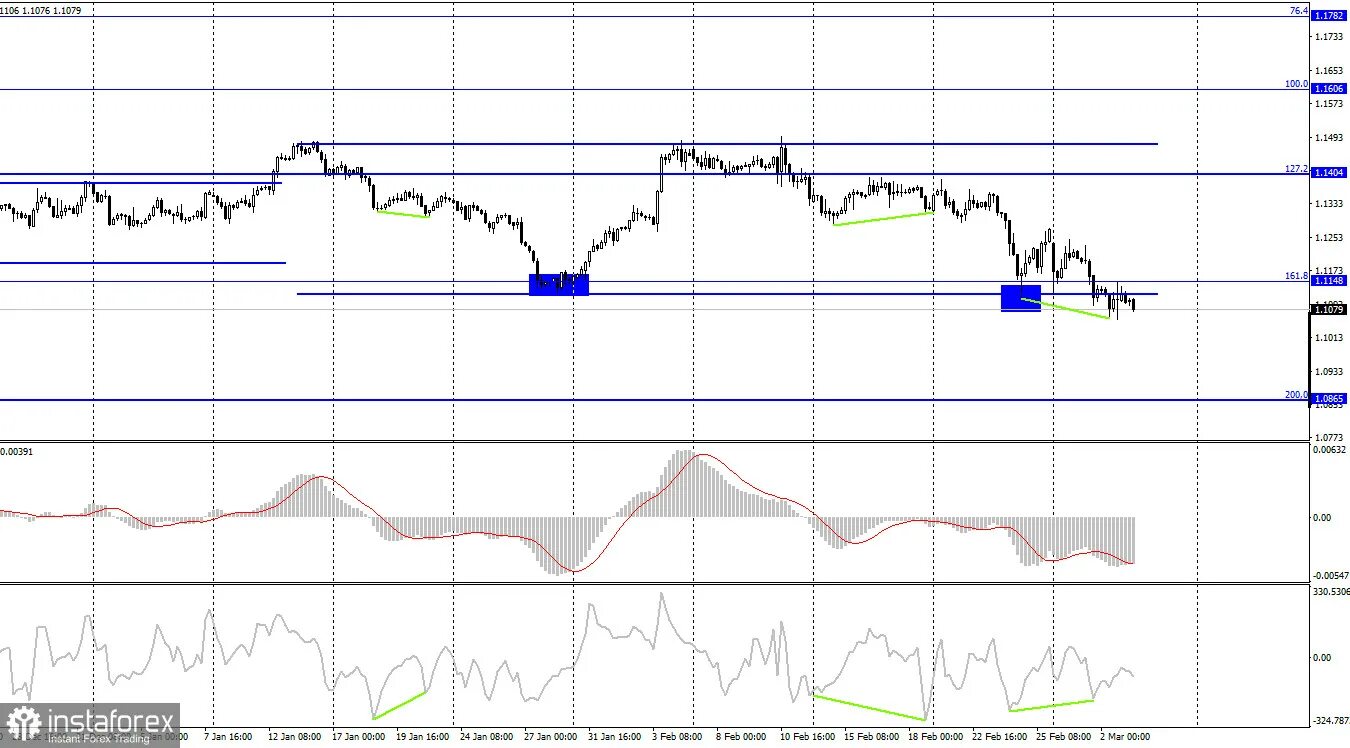Click the 1.1782 price level tag

click(x=1328, y=16)
